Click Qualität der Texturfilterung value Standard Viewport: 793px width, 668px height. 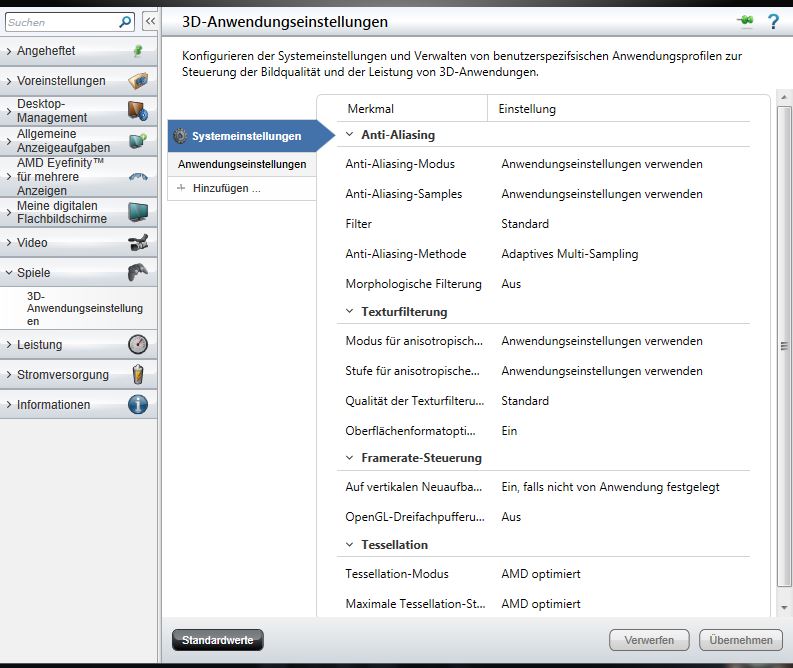click(525, 400)
